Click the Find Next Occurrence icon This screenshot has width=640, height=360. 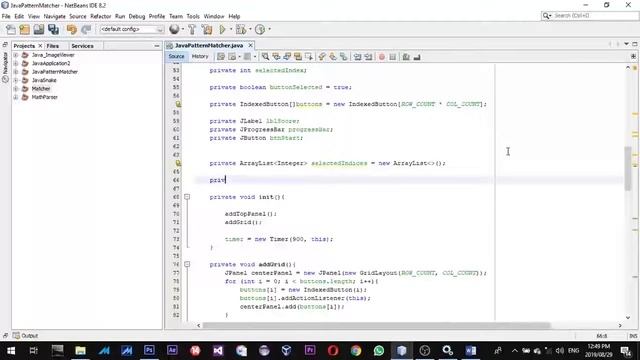(287, 57)
